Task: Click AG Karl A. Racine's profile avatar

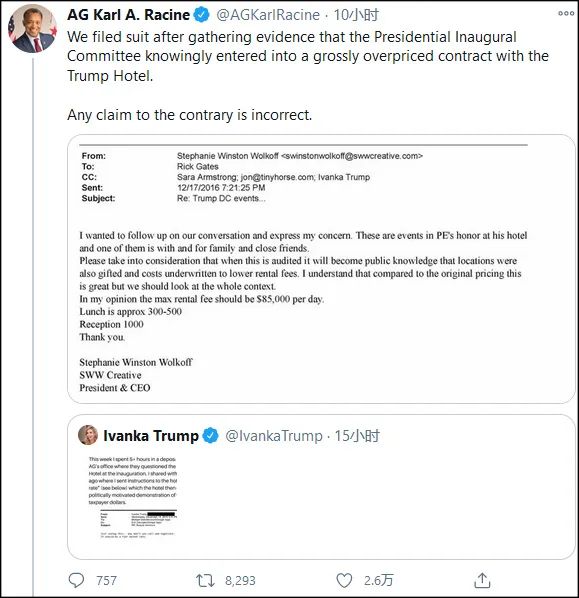Action: tap(33, 29)
